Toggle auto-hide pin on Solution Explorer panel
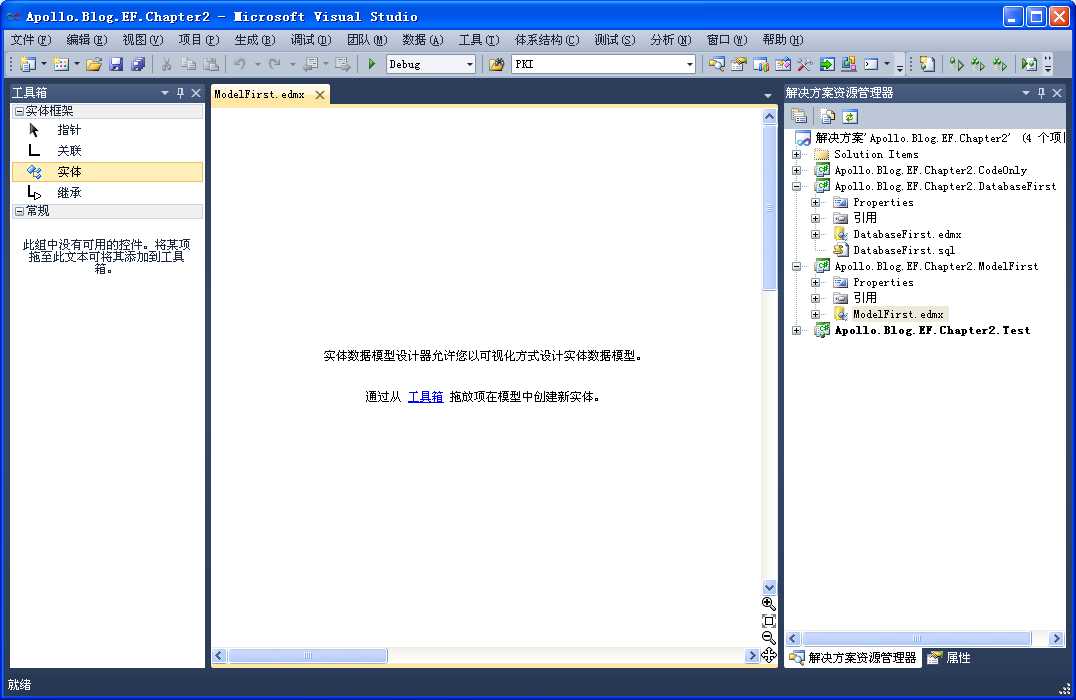This screenshot has height=700, width=1076. (x=1041, y=93)
